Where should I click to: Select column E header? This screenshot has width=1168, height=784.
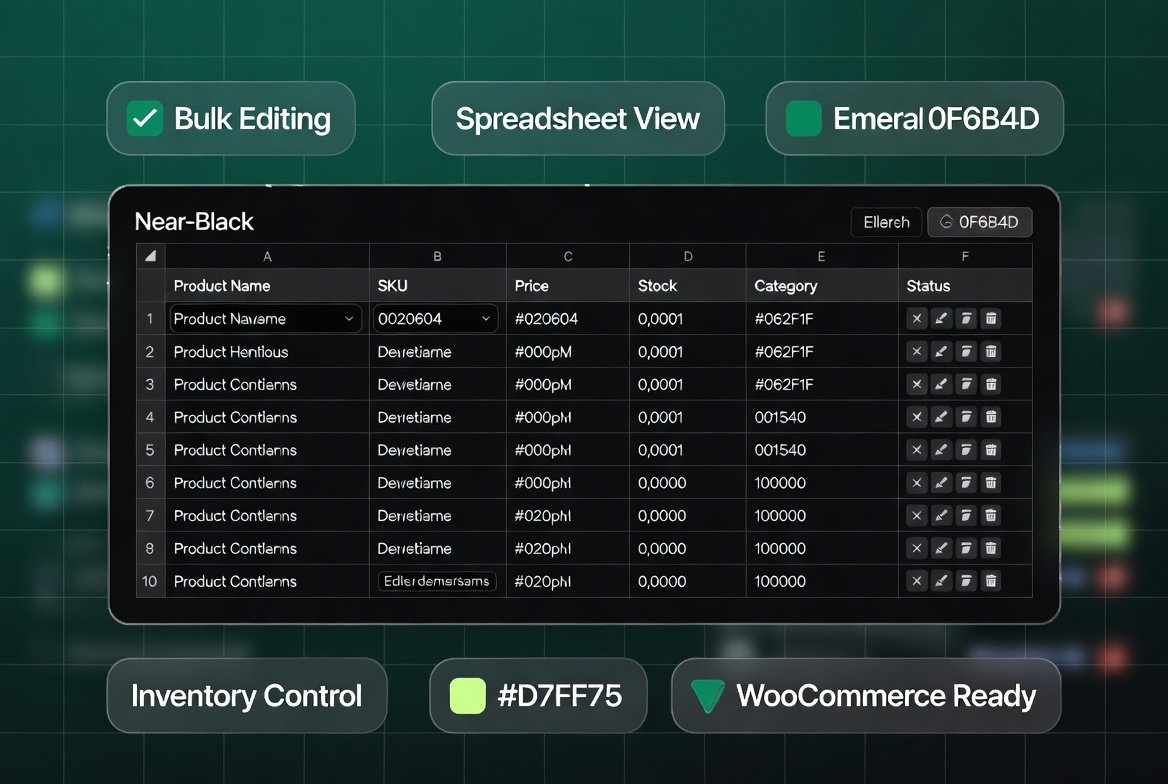point(822,256)
